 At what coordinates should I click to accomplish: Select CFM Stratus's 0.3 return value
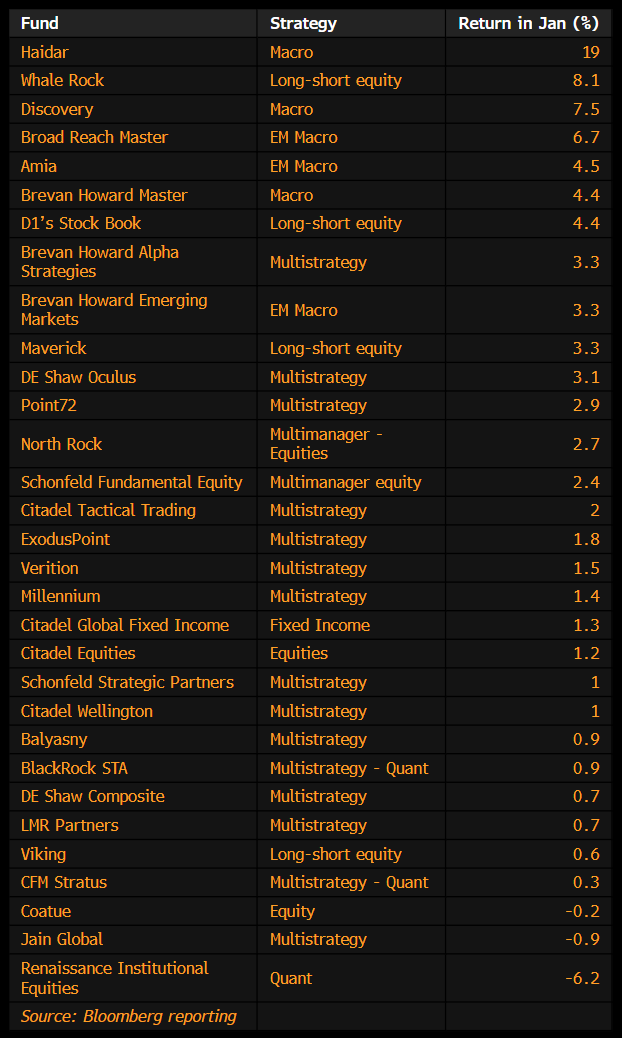586,883
